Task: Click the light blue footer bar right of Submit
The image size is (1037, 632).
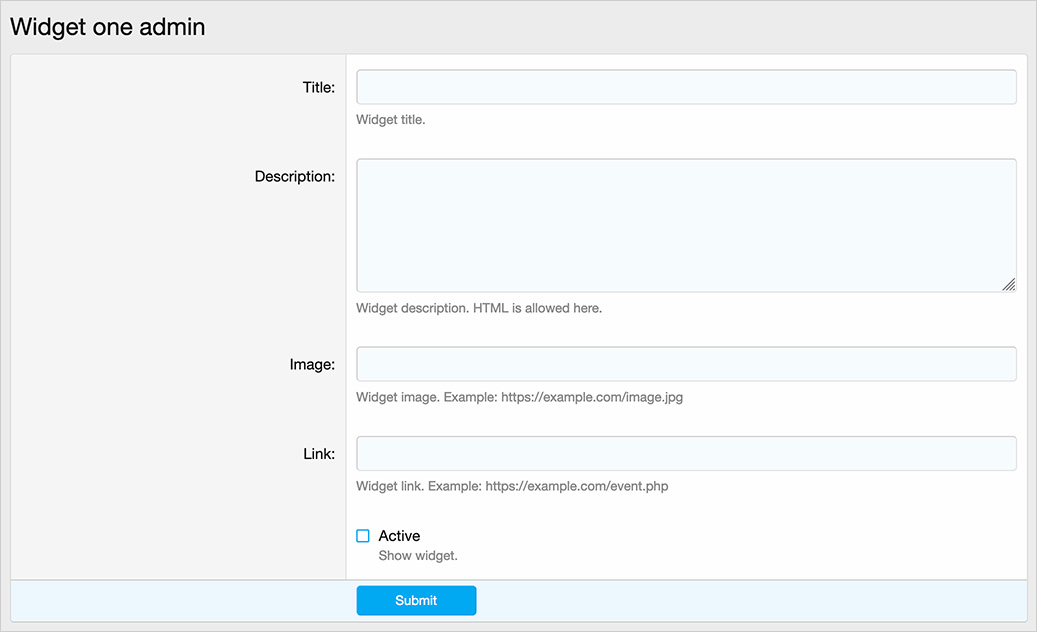Action: point(750,600)
